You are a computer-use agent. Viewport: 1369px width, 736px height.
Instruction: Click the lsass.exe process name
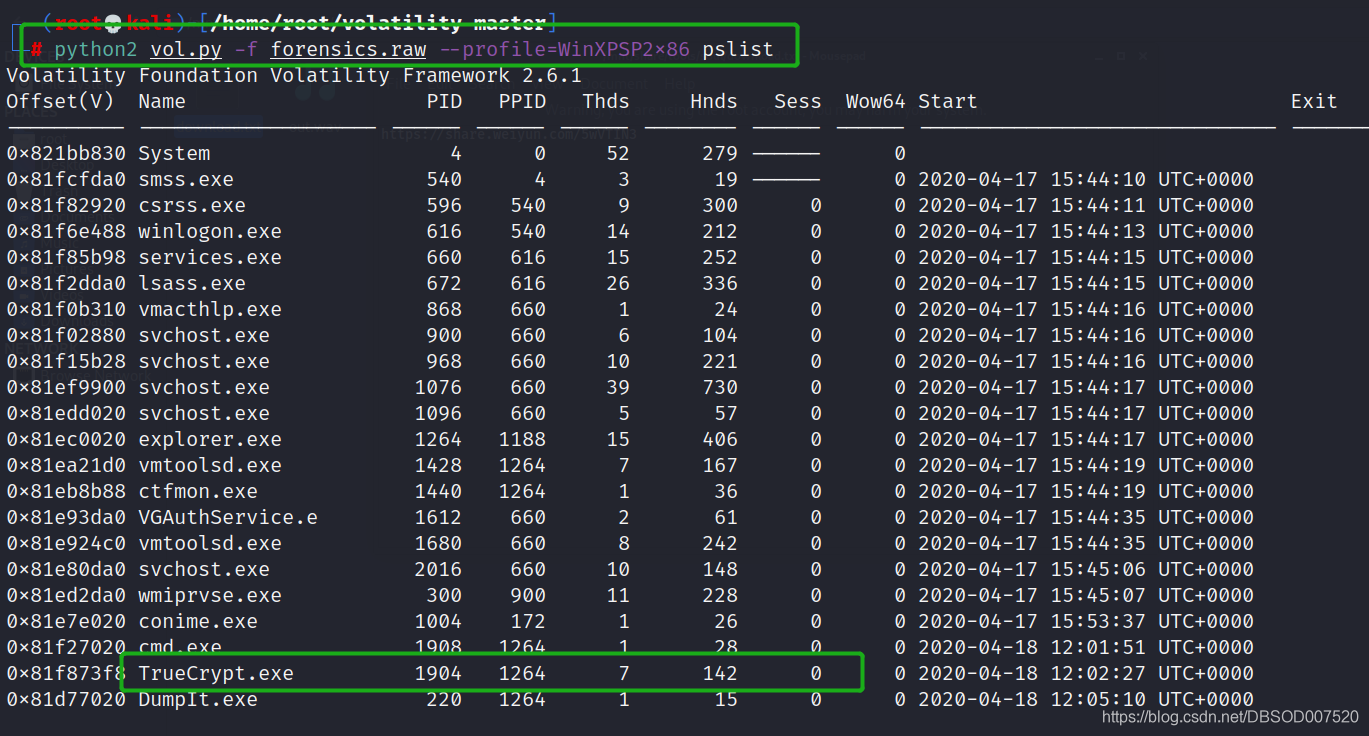[x=192, y=283]
